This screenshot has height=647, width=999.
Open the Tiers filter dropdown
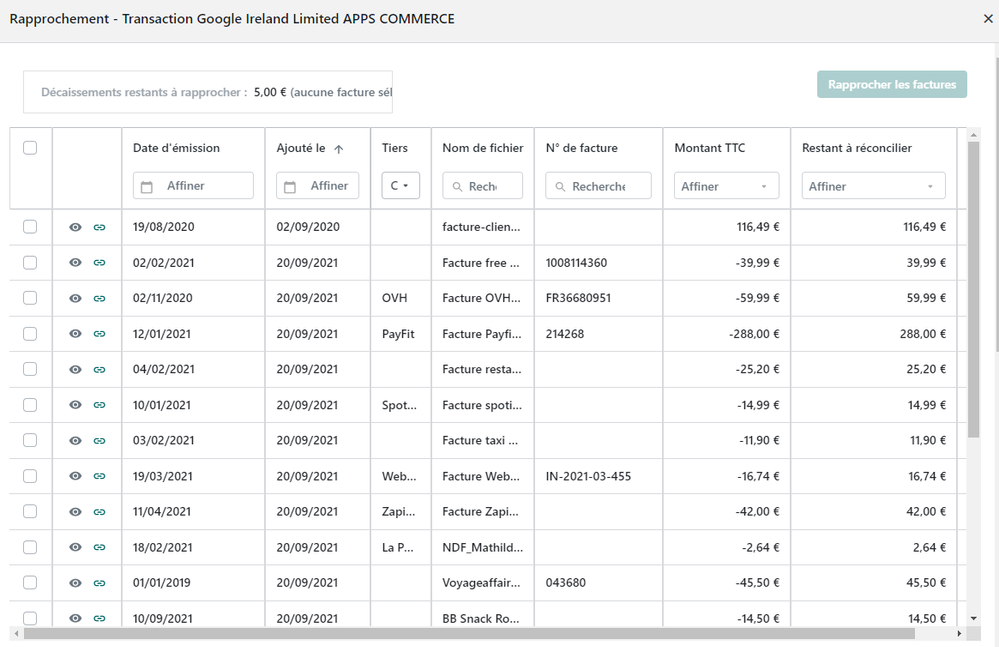(x=400, y=186)
